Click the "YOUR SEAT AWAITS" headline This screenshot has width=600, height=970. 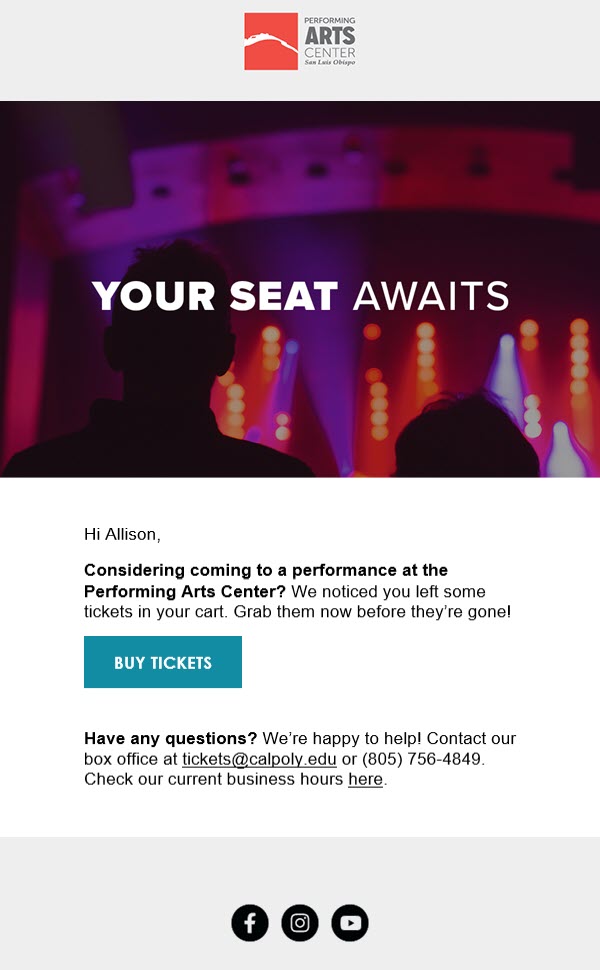tap(300, 296)
